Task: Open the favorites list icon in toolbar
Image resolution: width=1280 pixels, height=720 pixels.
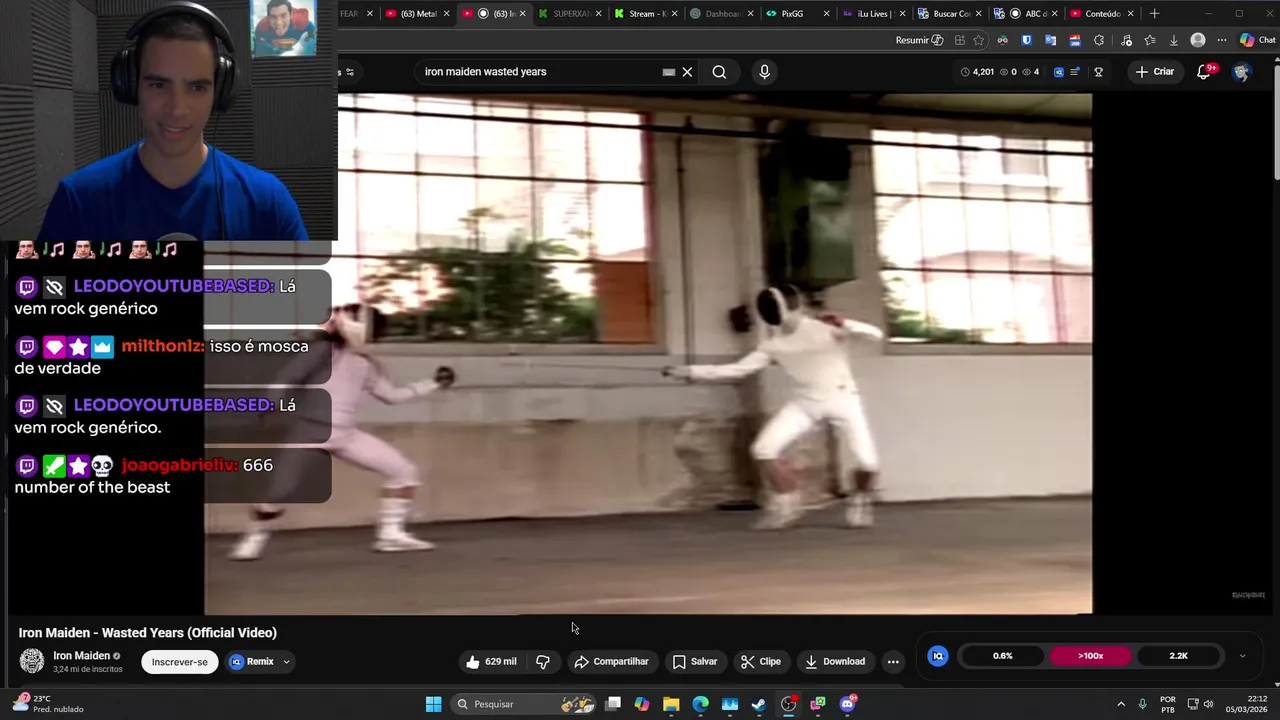Action: [1150, 40]
